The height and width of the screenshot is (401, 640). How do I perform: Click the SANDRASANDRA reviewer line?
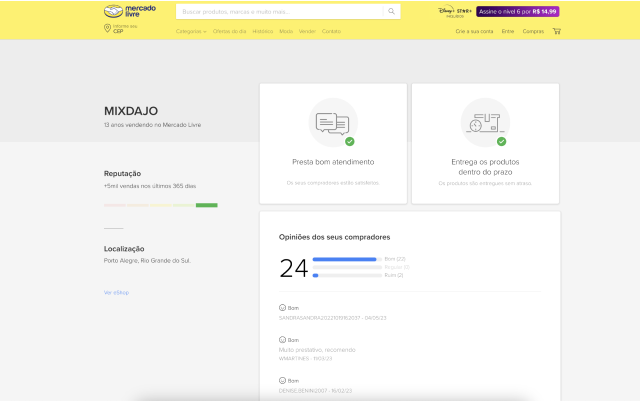[332, 318]
